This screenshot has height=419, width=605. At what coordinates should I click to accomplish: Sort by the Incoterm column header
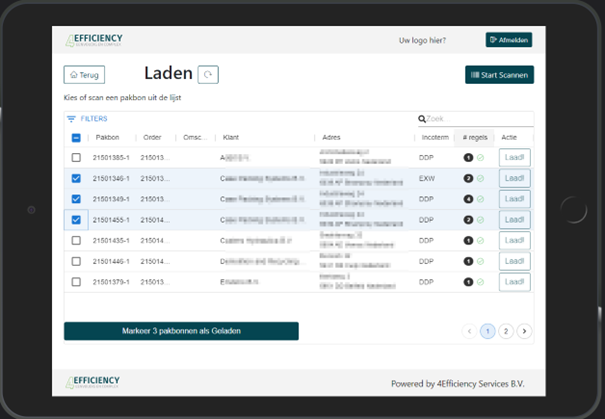tap(435, 138)
